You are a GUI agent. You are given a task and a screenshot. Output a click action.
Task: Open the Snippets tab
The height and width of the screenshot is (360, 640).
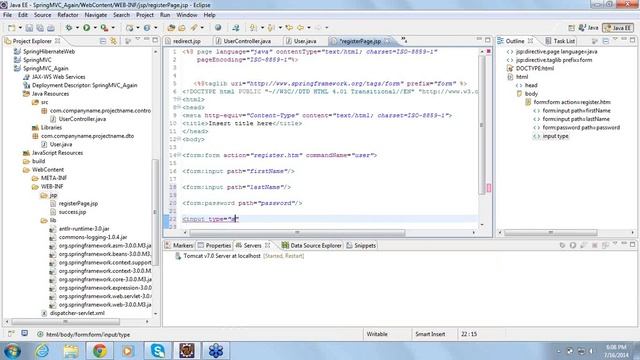click(361, 246)
